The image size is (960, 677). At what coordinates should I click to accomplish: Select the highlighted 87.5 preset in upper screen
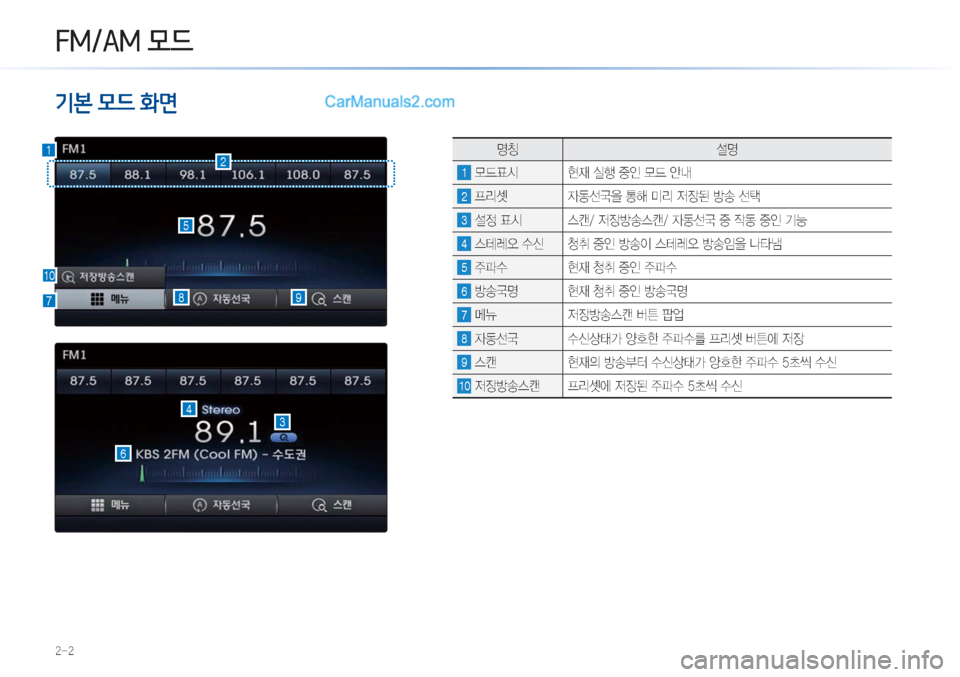point(83,174)
